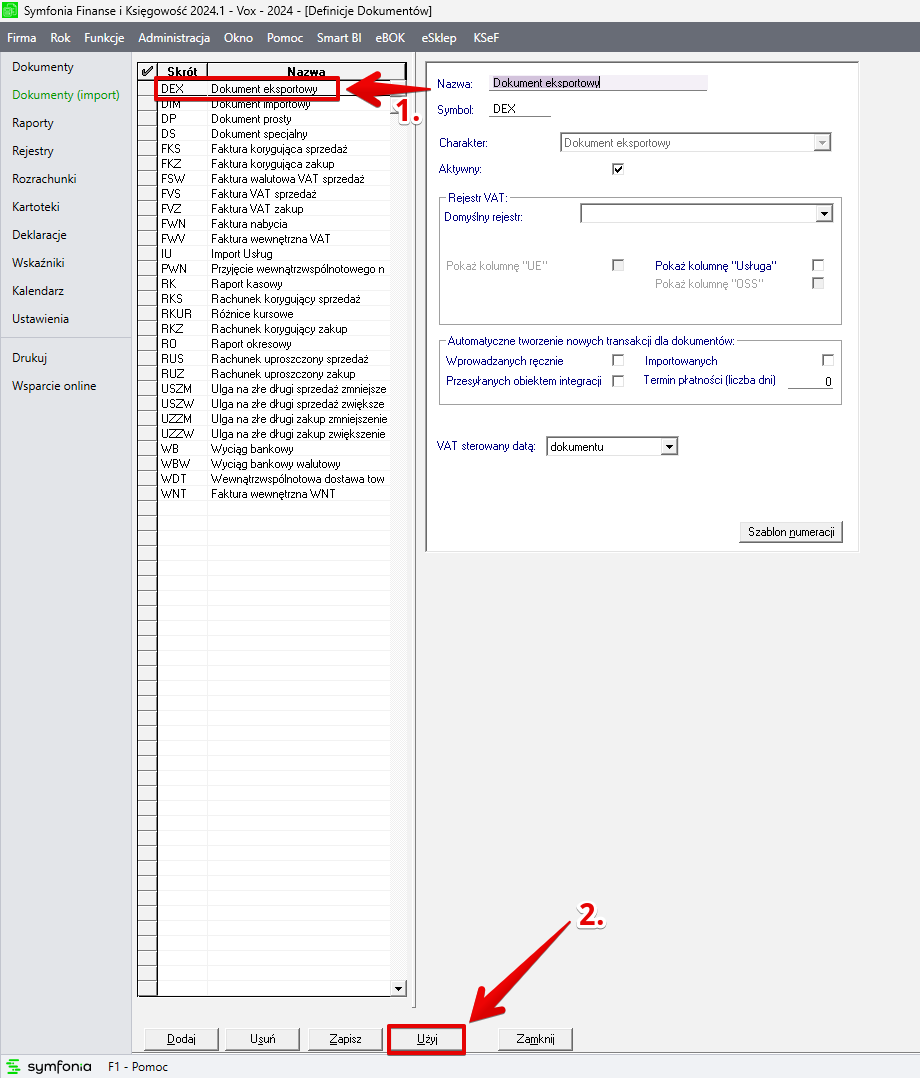This screenshot has width=920, height=1078.
Task: Open the Domyślny rejestr dropdown
Action: click(824, 214)
